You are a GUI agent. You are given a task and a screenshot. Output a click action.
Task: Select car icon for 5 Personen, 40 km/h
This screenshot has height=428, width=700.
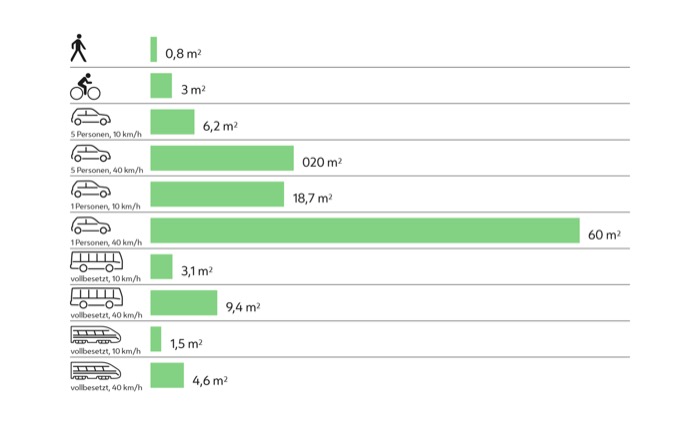pos(89,154)
